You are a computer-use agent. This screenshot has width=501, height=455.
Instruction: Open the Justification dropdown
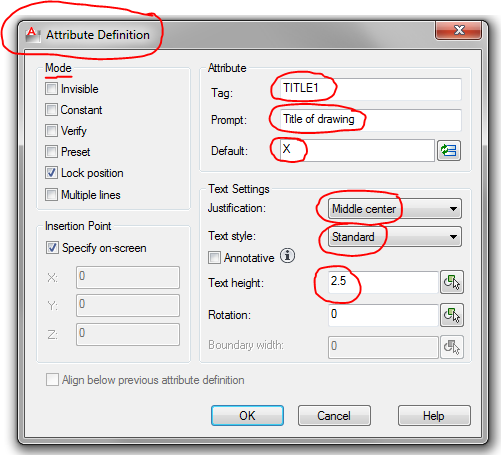[x=395, y=209]
